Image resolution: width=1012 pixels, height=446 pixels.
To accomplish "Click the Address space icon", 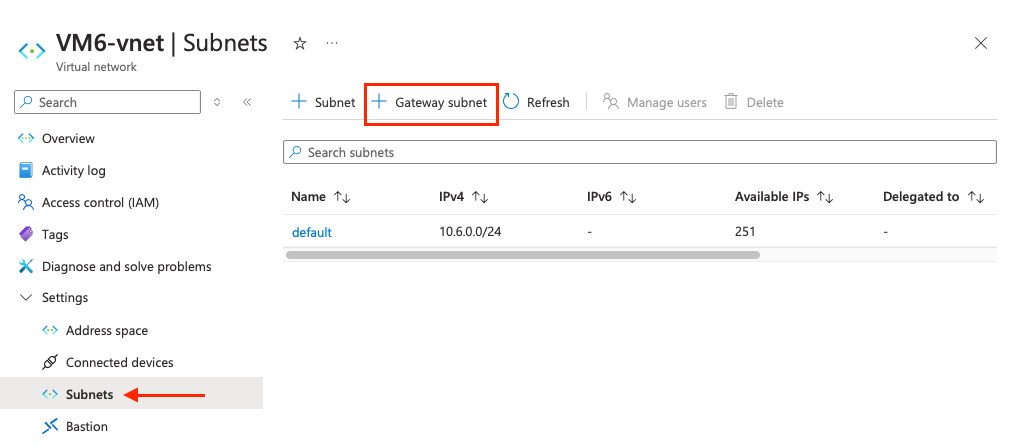I will 50,330.
